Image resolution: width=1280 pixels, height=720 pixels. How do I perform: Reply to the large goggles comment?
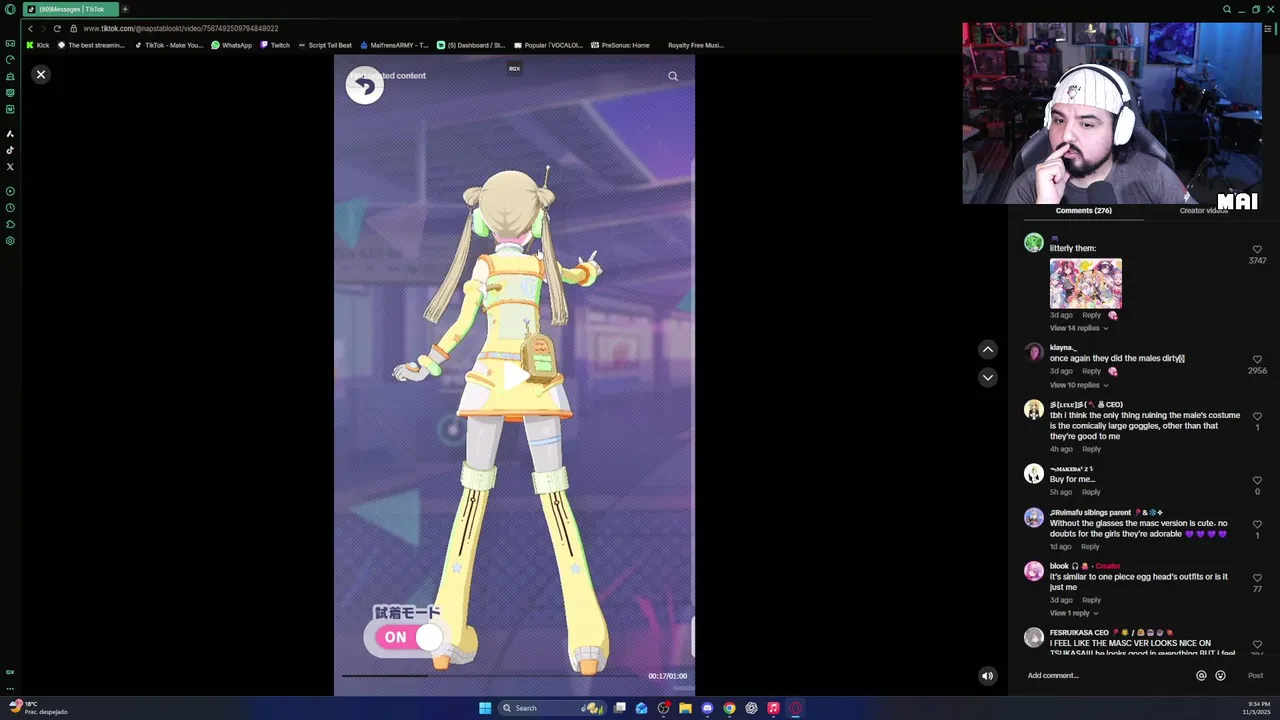1091,449
